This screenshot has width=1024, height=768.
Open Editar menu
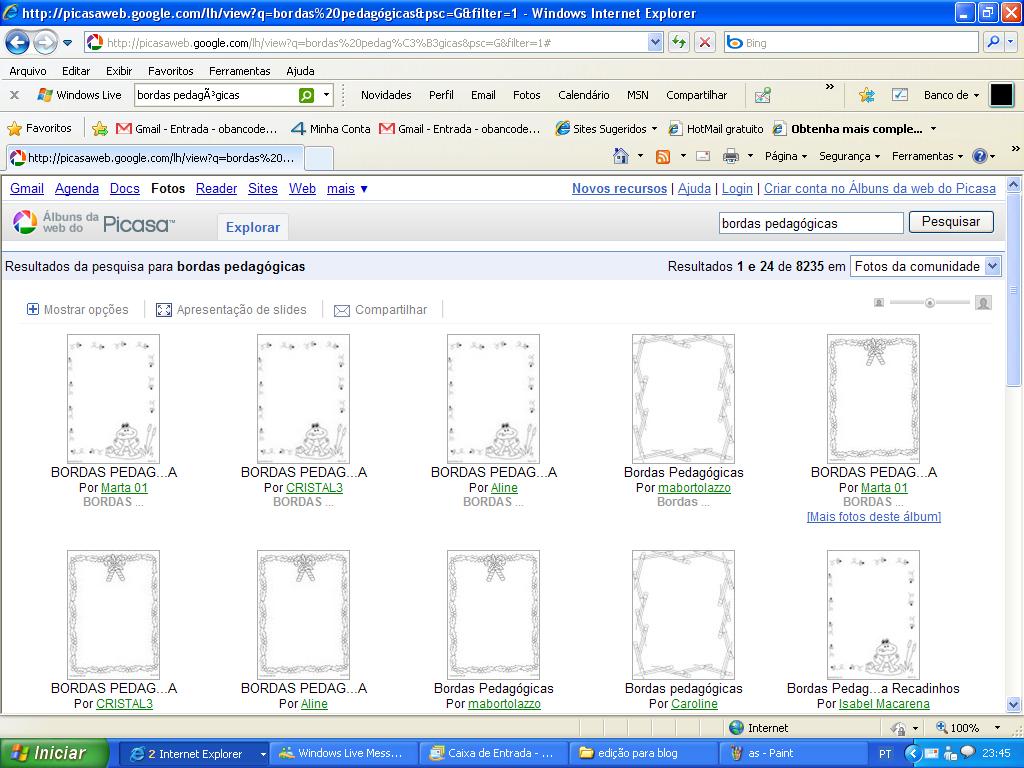click(76, 71)
